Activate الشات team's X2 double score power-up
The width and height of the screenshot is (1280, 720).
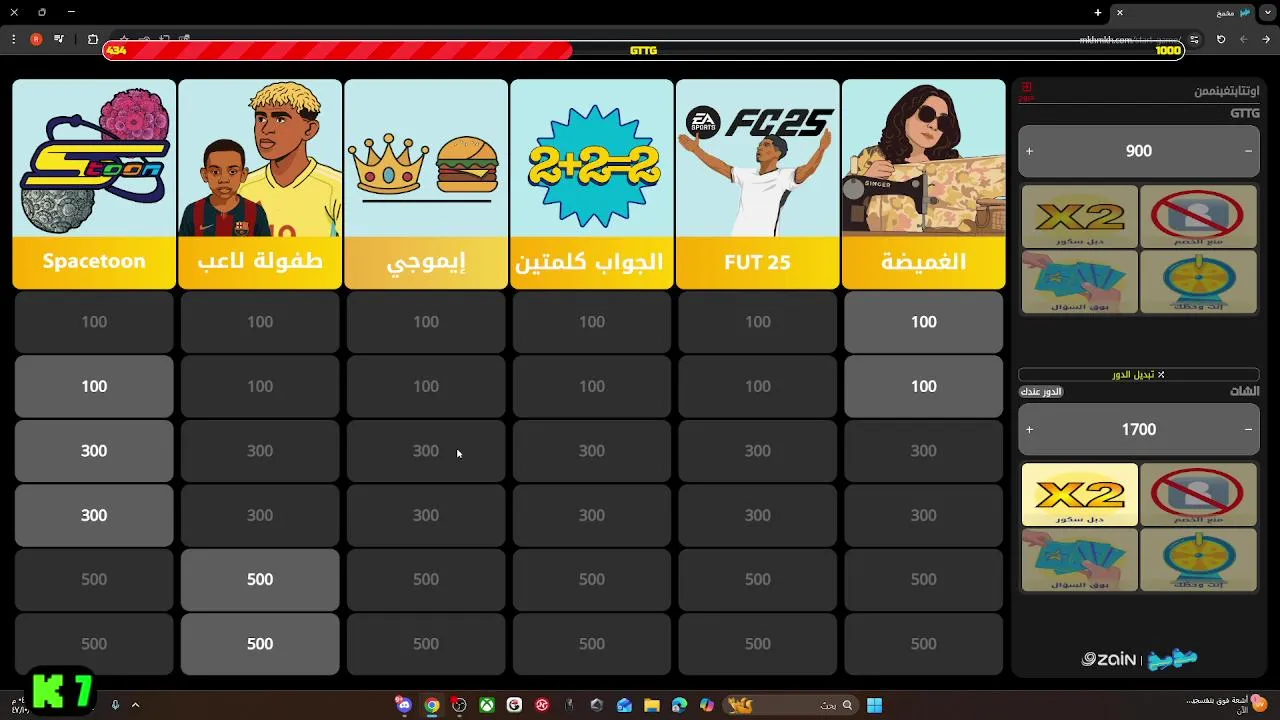(1079, 494)
